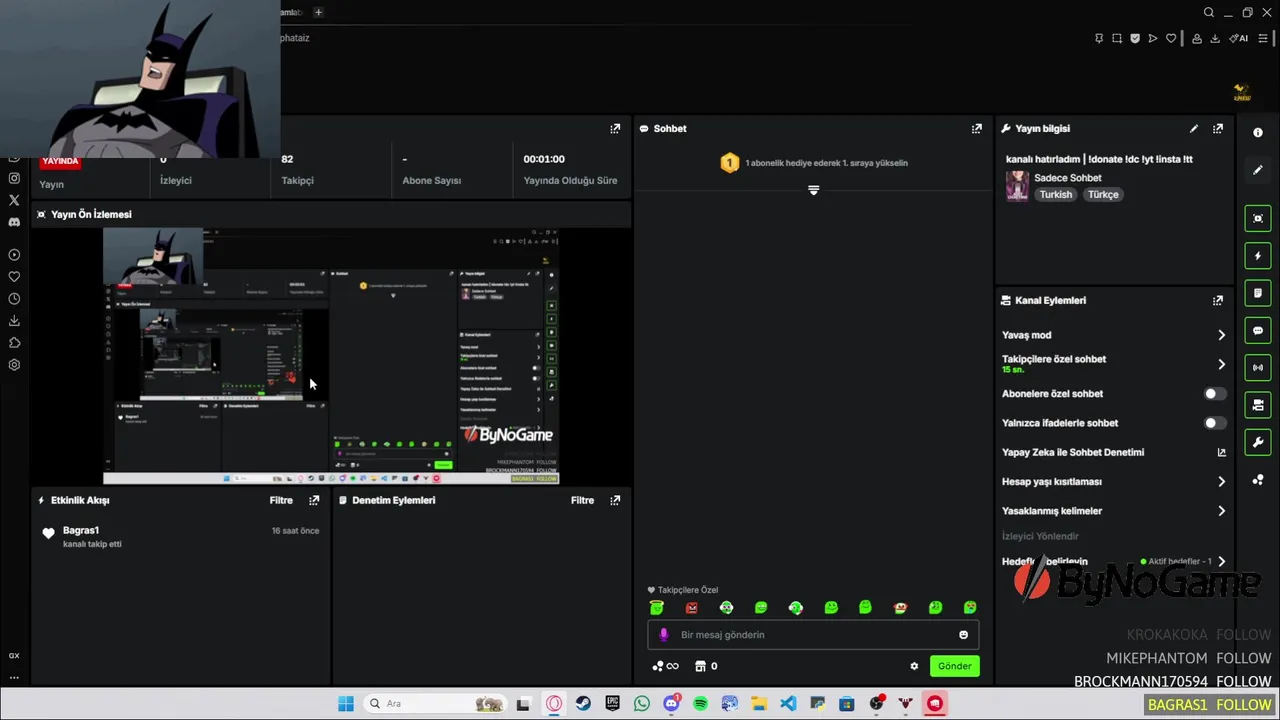Click in the Bir mesaj gönderin field

point(814,635)
